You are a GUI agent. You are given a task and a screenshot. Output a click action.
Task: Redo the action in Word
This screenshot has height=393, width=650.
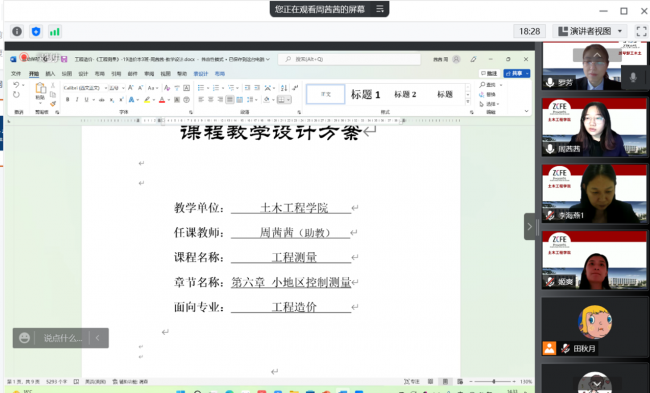(x=16, y=95)
